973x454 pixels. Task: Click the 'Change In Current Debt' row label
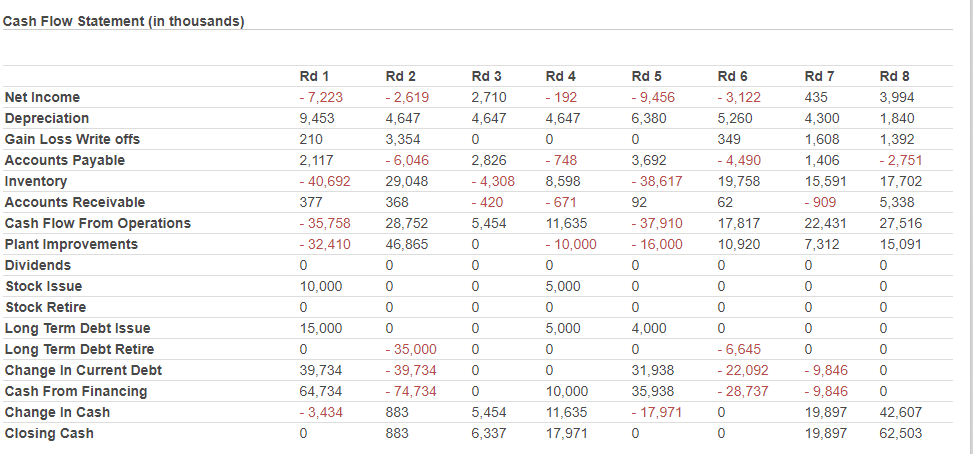pos(83,370)
